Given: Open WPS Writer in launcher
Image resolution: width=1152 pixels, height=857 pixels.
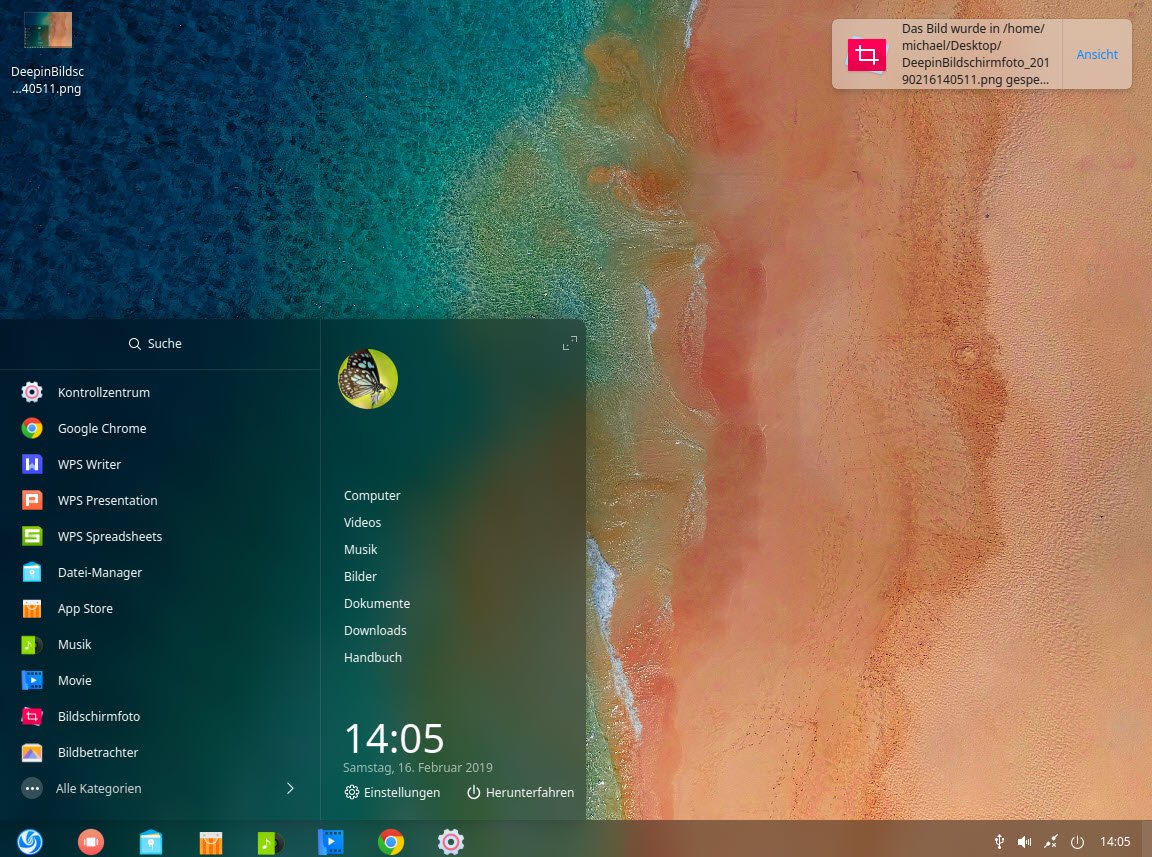Looking at the screenshot, I should coord(159,465).
